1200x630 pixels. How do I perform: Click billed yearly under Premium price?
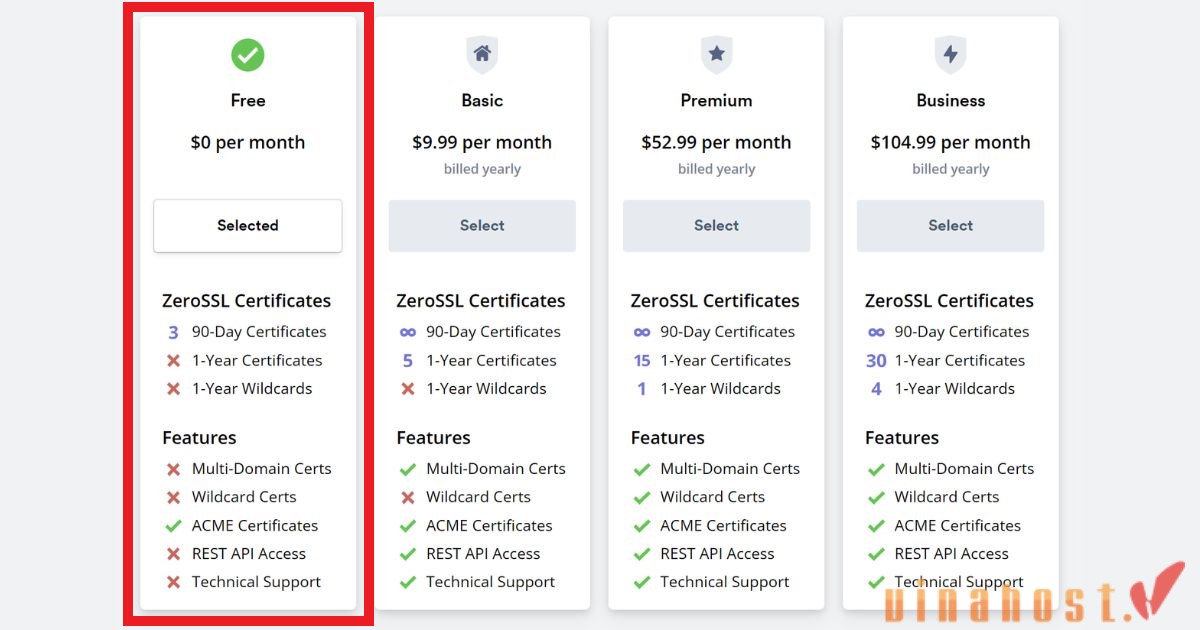pyautogui.click(x=716, y=168)
